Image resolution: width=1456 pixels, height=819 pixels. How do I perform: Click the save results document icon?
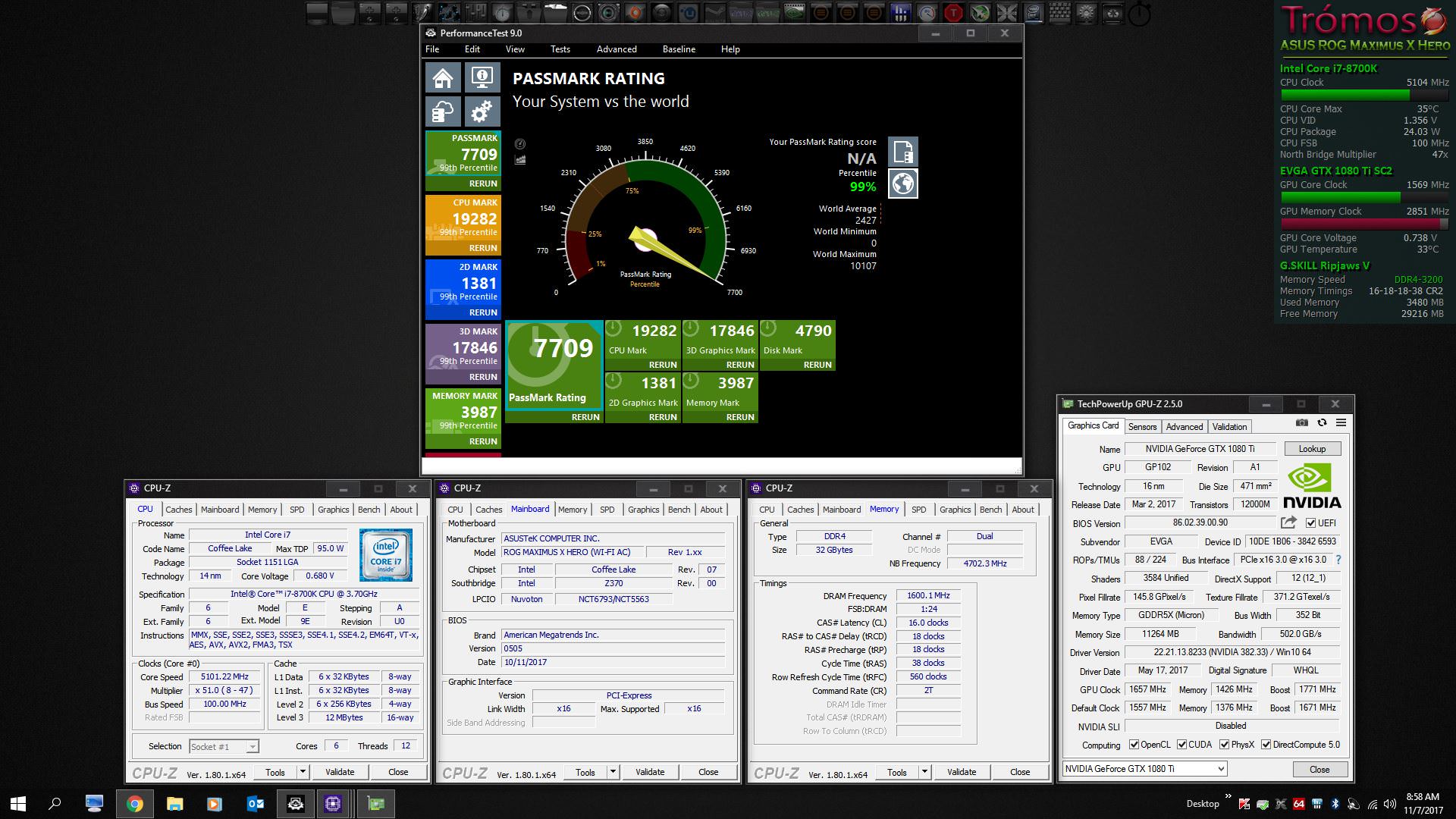(x=903, y=152)
